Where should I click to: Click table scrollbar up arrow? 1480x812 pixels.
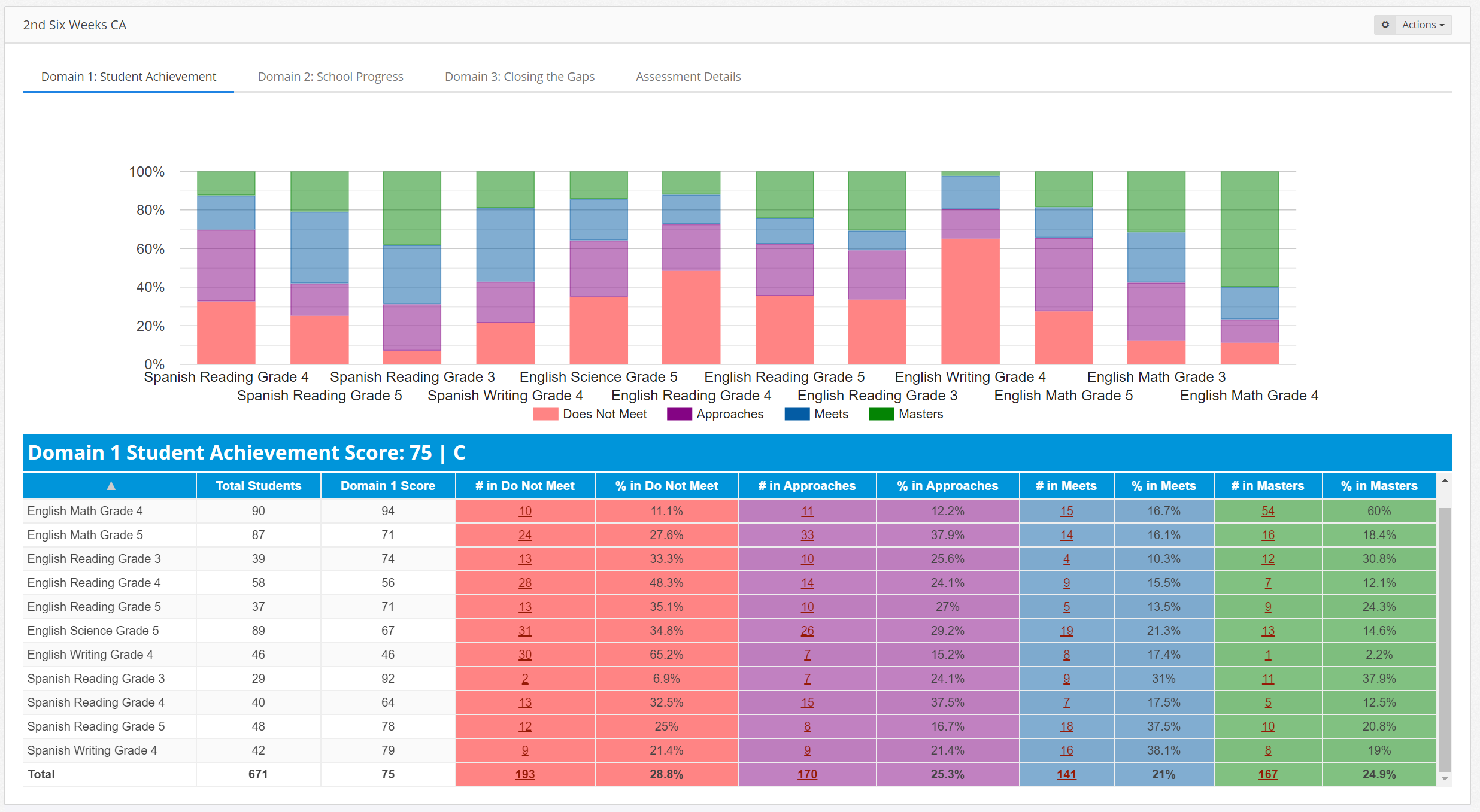pos(1445,481)
